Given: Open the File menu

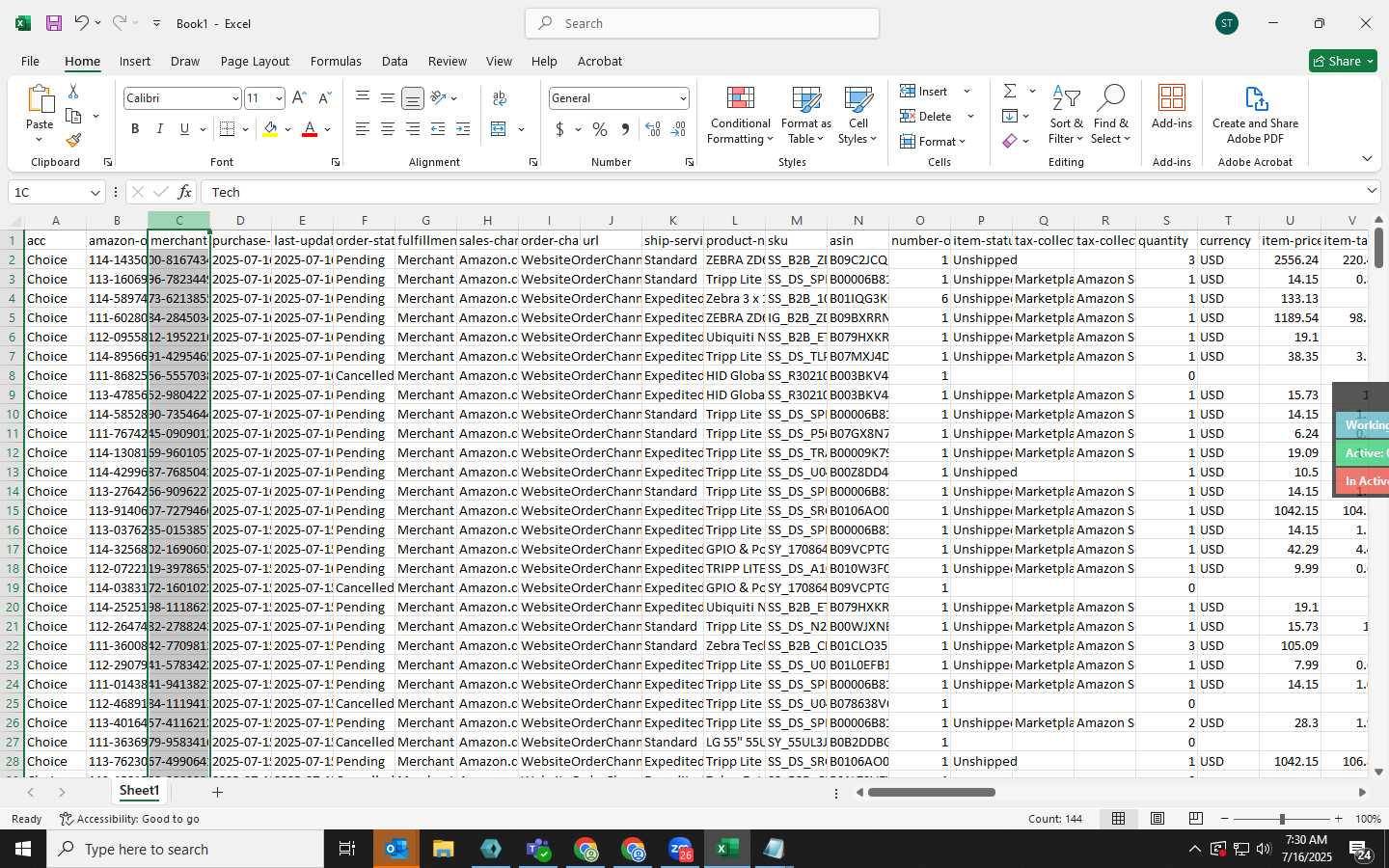Looking at the screenshot, I should [x=31, y=61].
